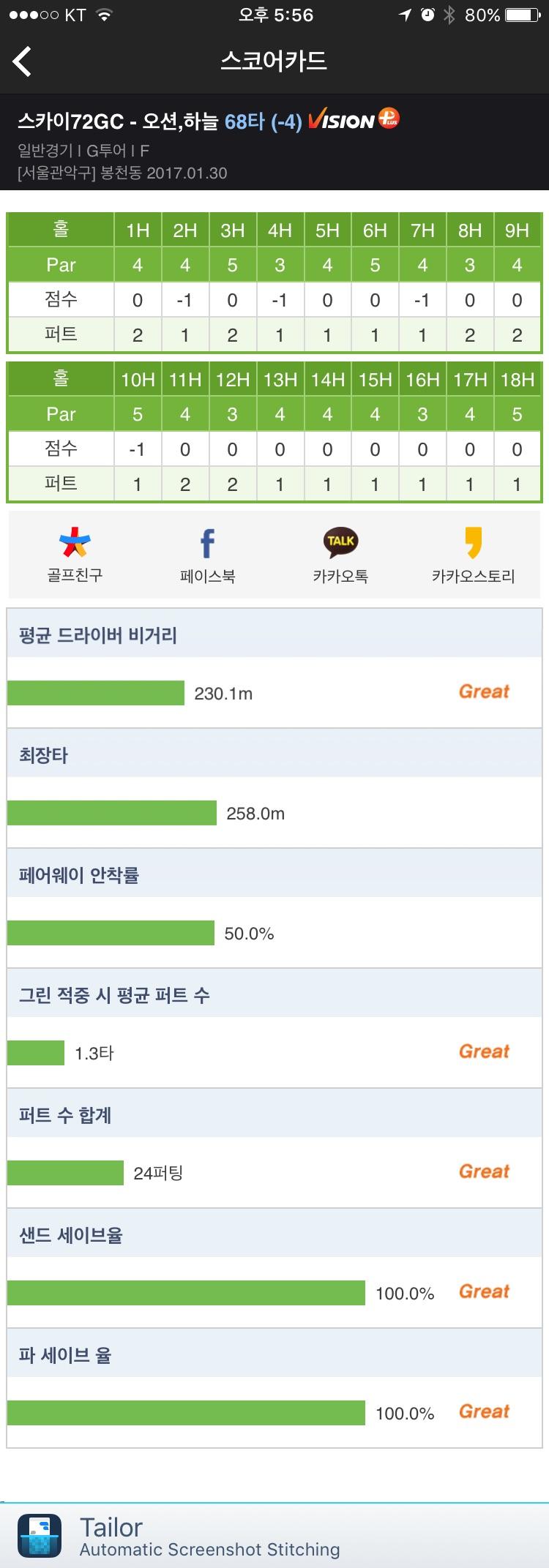Screen dimensions: 549x1568
Task: Share to KakaoStory icon
Action: tap(474, 543)
